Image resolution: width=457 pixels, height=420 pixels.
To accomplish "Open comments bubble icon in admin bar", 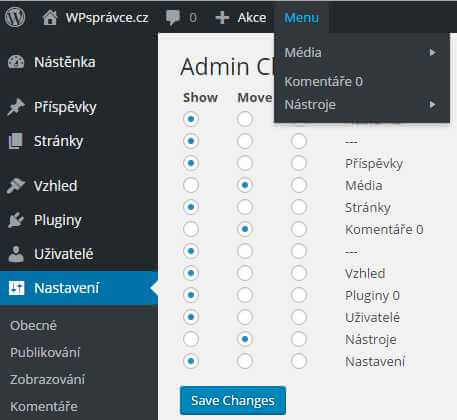I will click(173, 17).
